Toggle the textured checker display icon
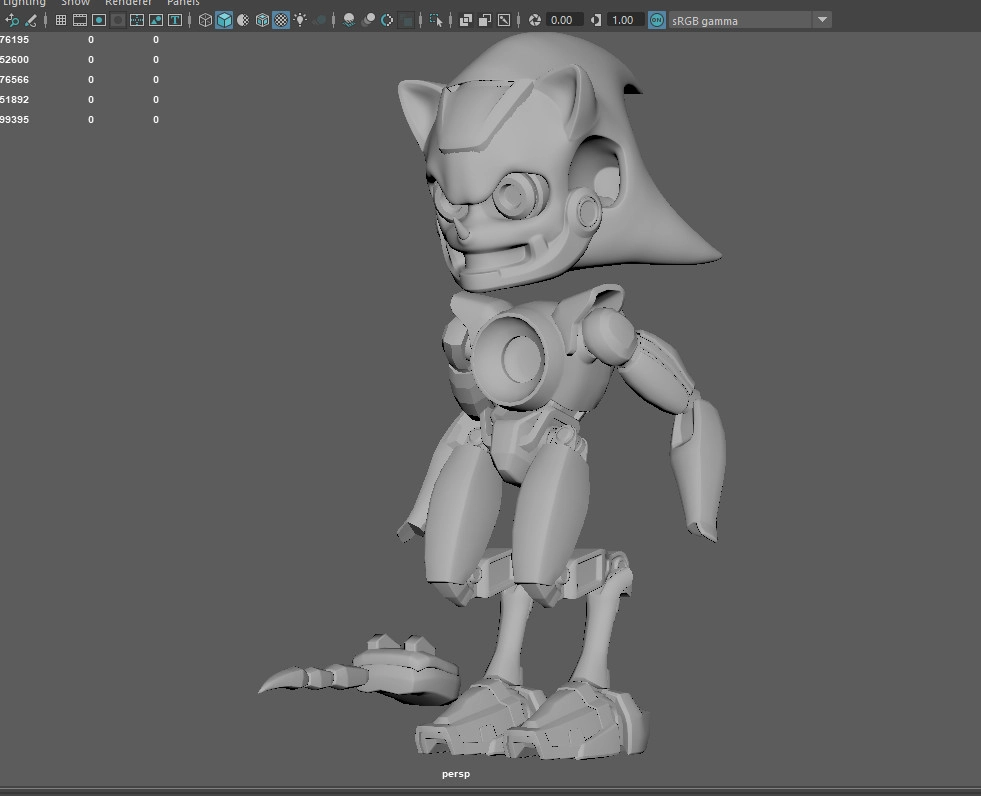The width and height of the screenshot is (981, 796). [x=281, y=20]
